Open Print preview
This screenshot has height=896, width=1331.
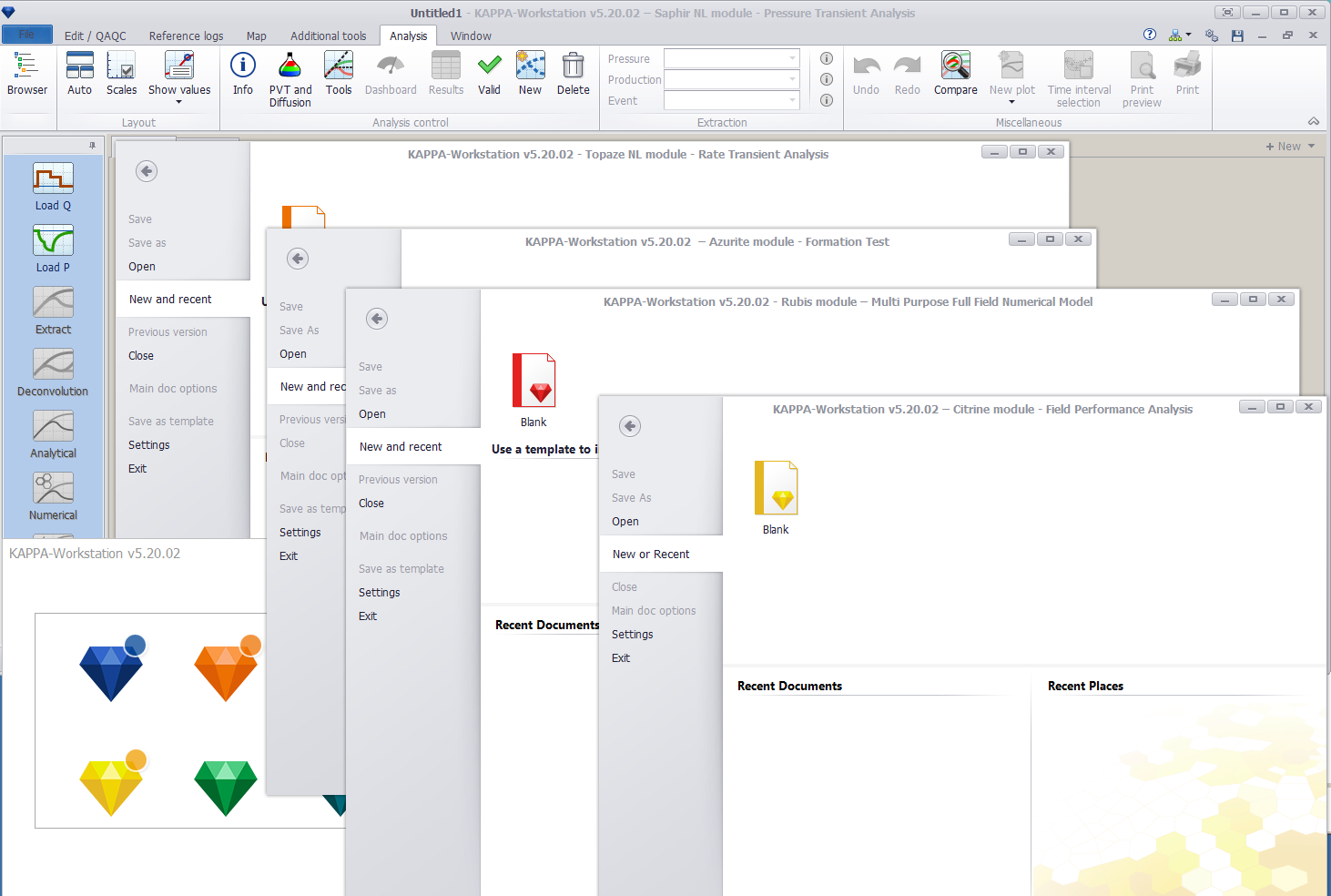point(1142,79)
